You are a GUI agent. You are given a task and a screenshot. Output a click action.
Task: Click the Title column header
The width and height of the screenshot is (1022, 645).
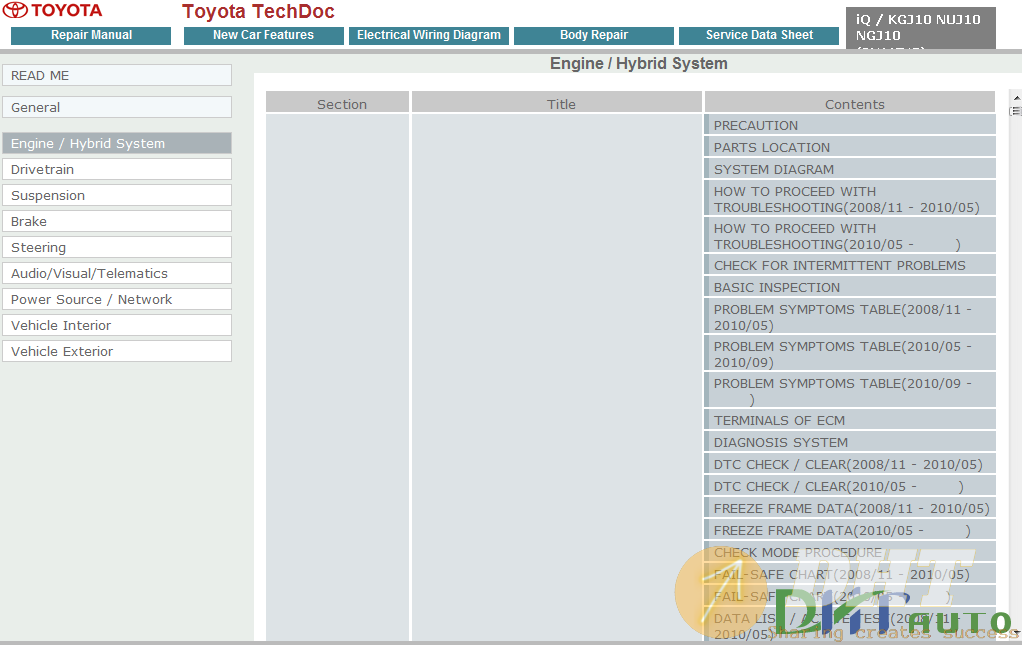point(557,103)
